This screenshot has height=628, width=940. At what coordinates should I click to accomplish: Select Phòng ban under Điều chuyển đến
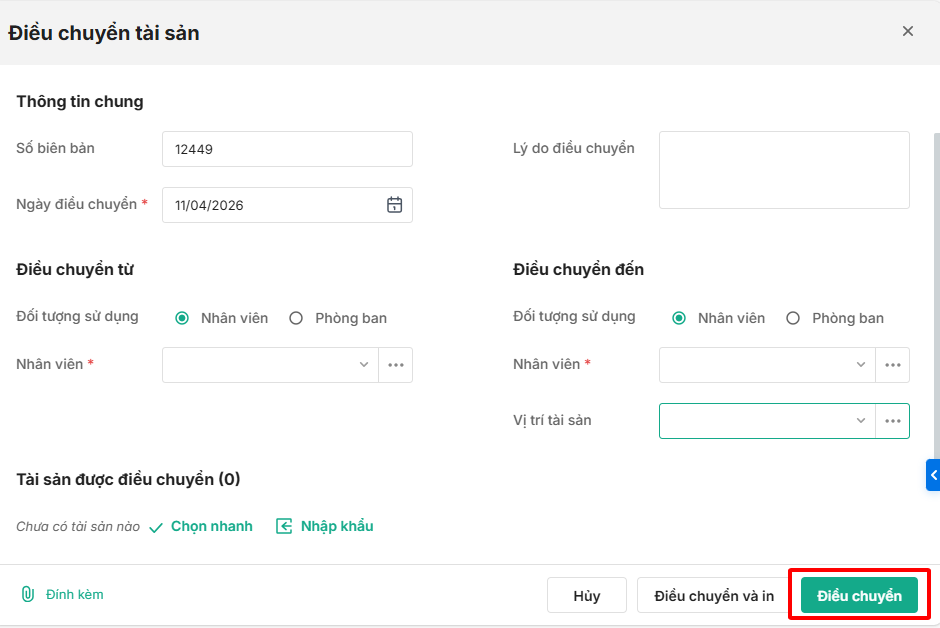coord(793,318)
